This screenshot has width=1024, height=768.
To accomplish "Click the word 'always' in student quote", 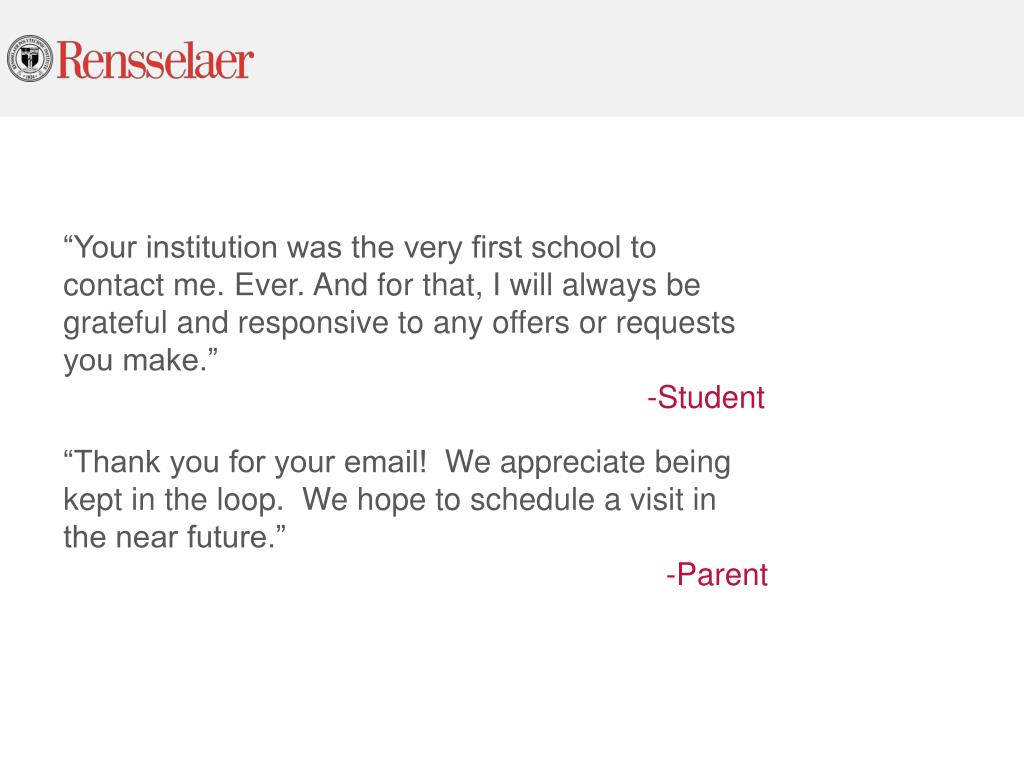I will [x=609, y=285].
